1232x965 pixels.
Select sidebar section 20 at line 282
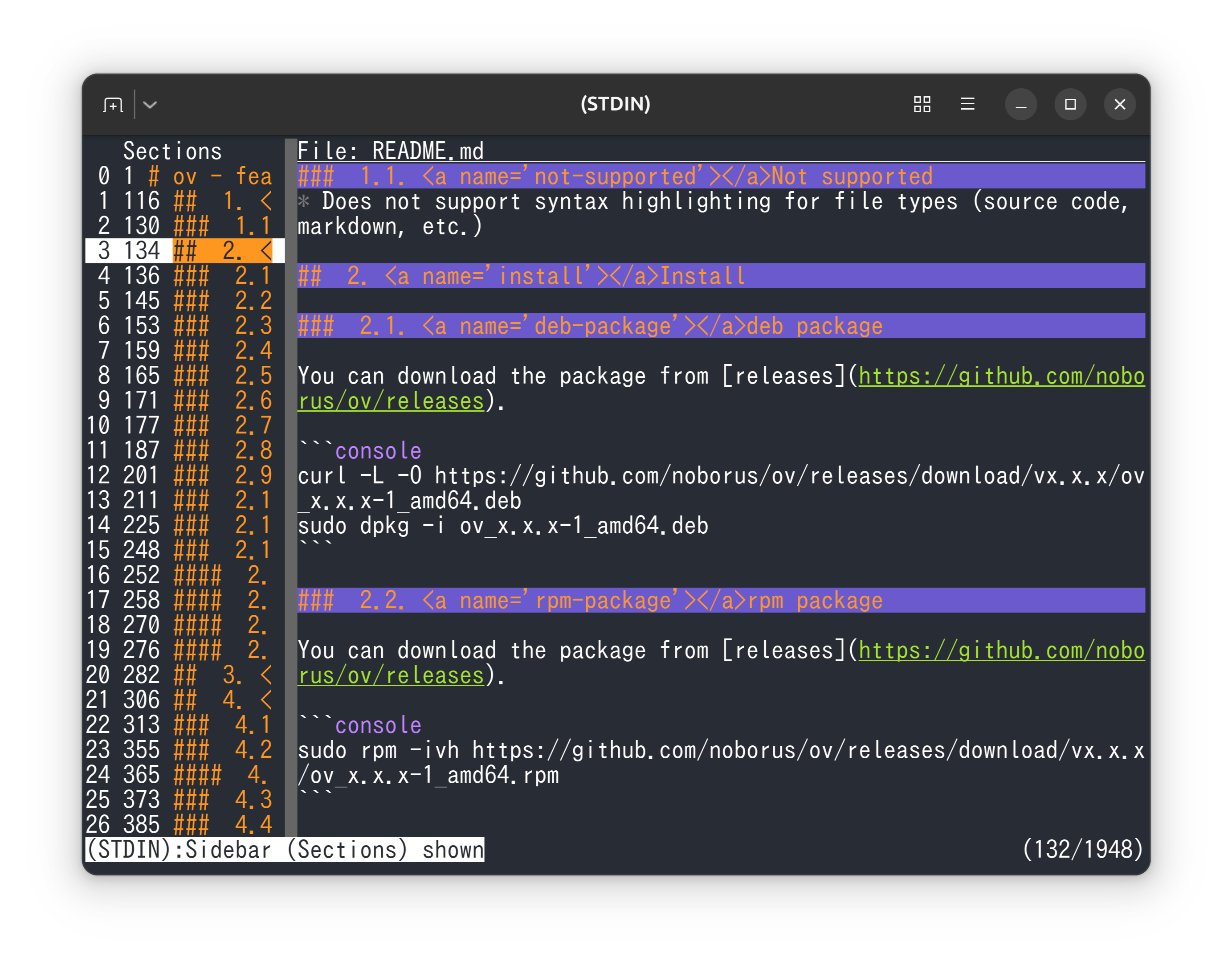coord(185,675)
